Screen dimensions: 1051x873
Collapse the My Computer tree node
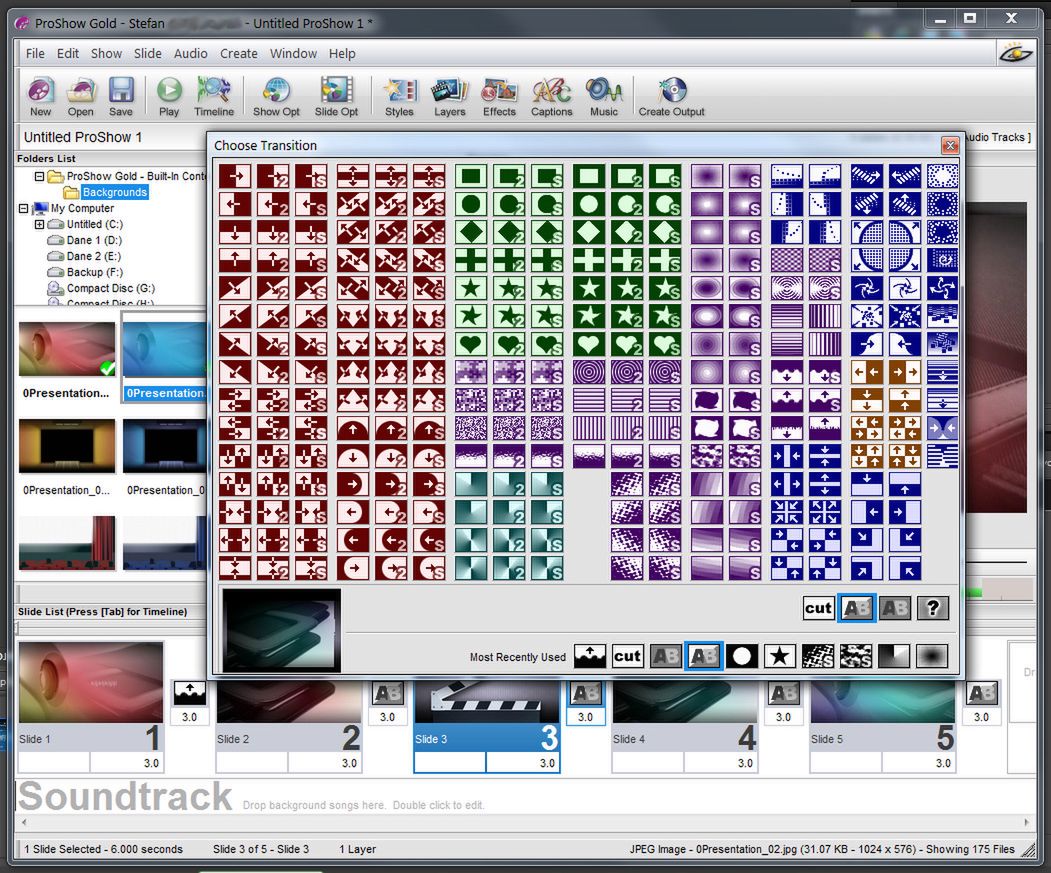click(x=23, y=209)
